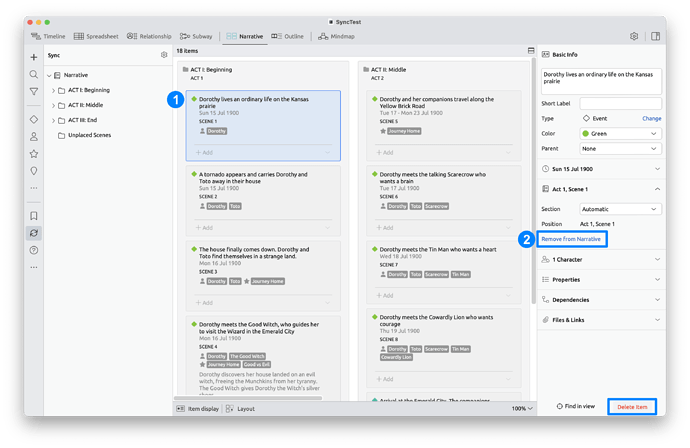Click the Remove from Narrative link
Screen dimensions: 690x448
click(572, 240)
